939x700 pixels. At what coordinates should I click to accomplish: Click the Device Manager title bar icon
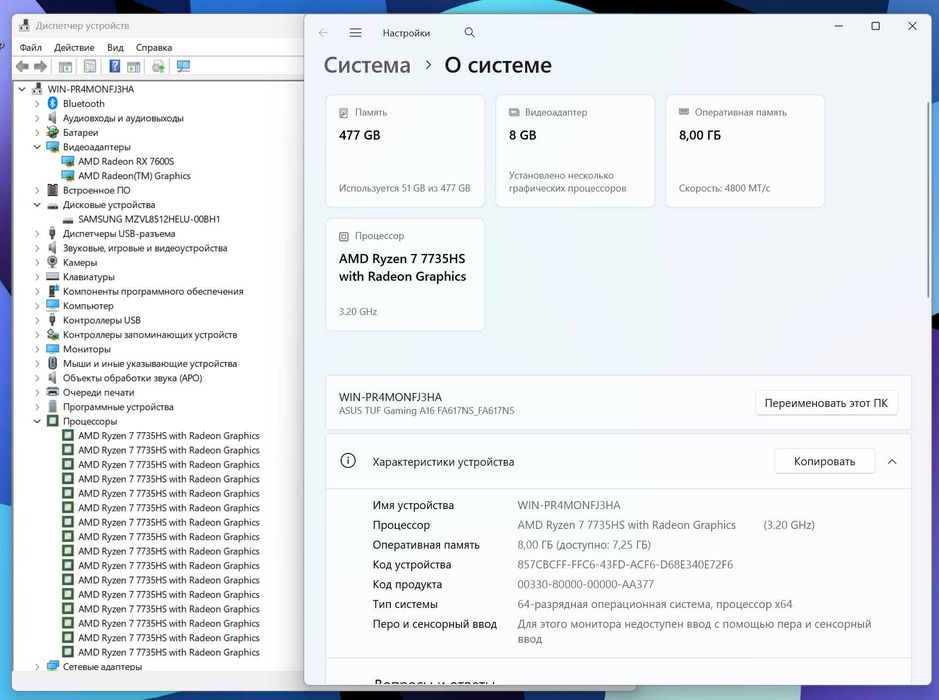pyautogui.click(x=24, y=25)
